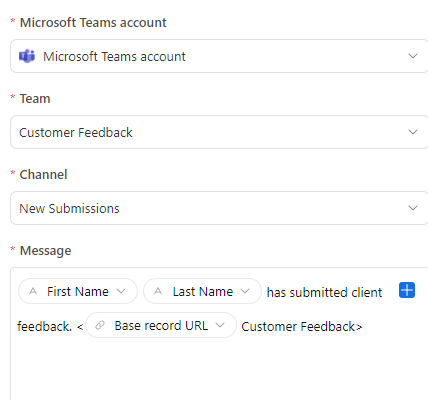Click the text-type icon in Last Name token
428x400 pixels.
(158, 291)
